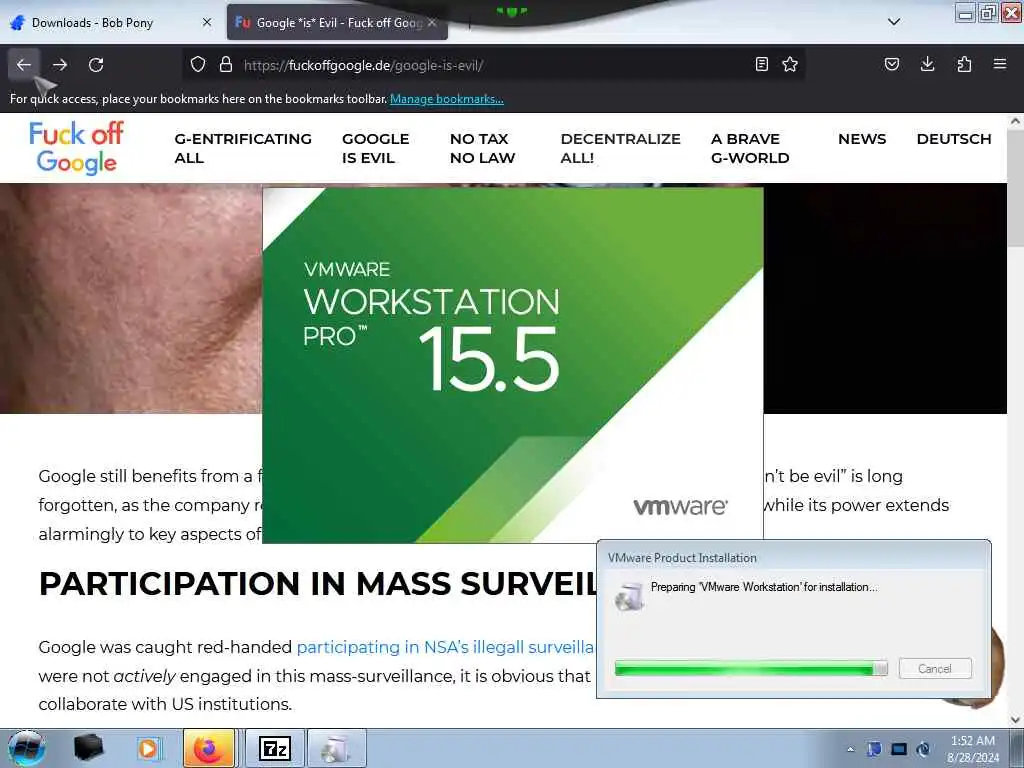Follow the participating in NSA's surveillance link

(445, 647)
